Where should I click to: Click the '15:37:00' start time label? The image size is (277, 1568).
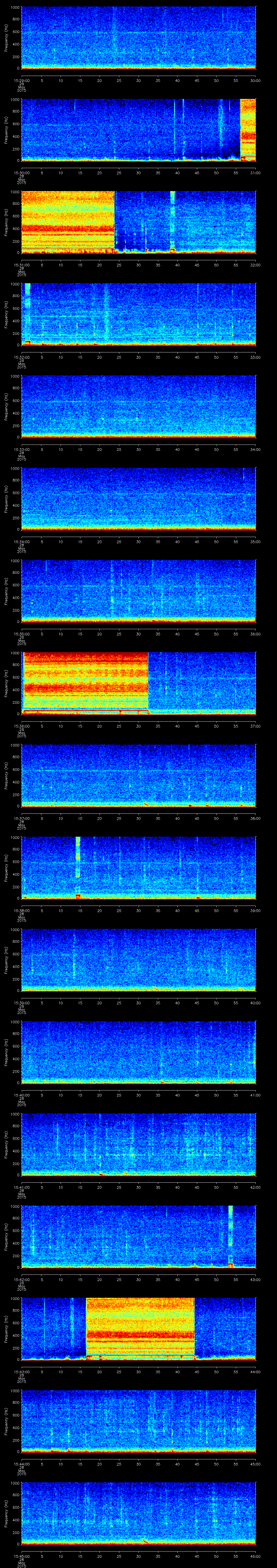(21, 818)
